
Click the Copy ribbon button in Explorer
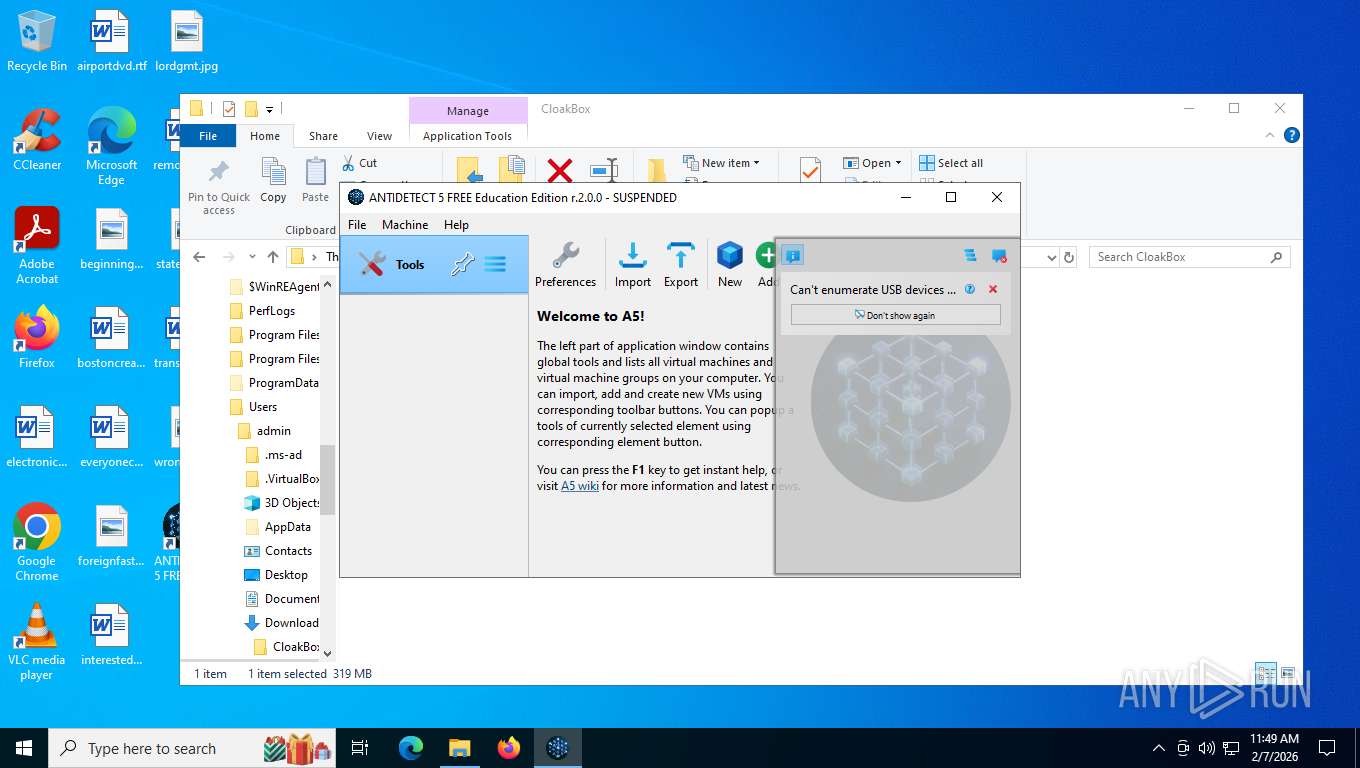(273, 180)
